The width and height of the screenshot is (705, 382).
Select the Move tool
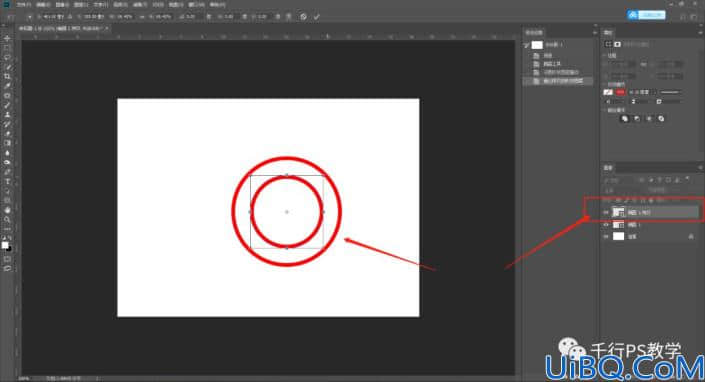click(7, 38)
